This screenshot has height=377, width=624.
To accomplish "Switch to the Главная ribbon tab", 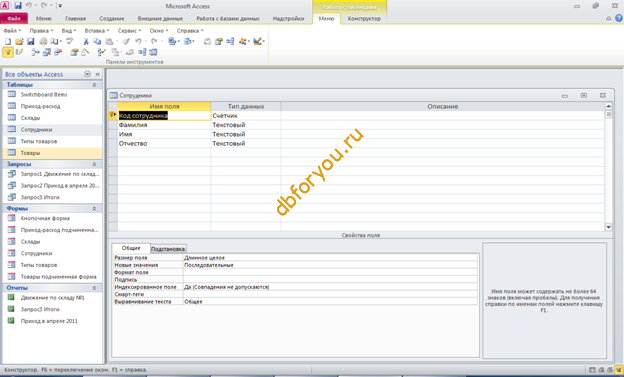I will point(75,18).
